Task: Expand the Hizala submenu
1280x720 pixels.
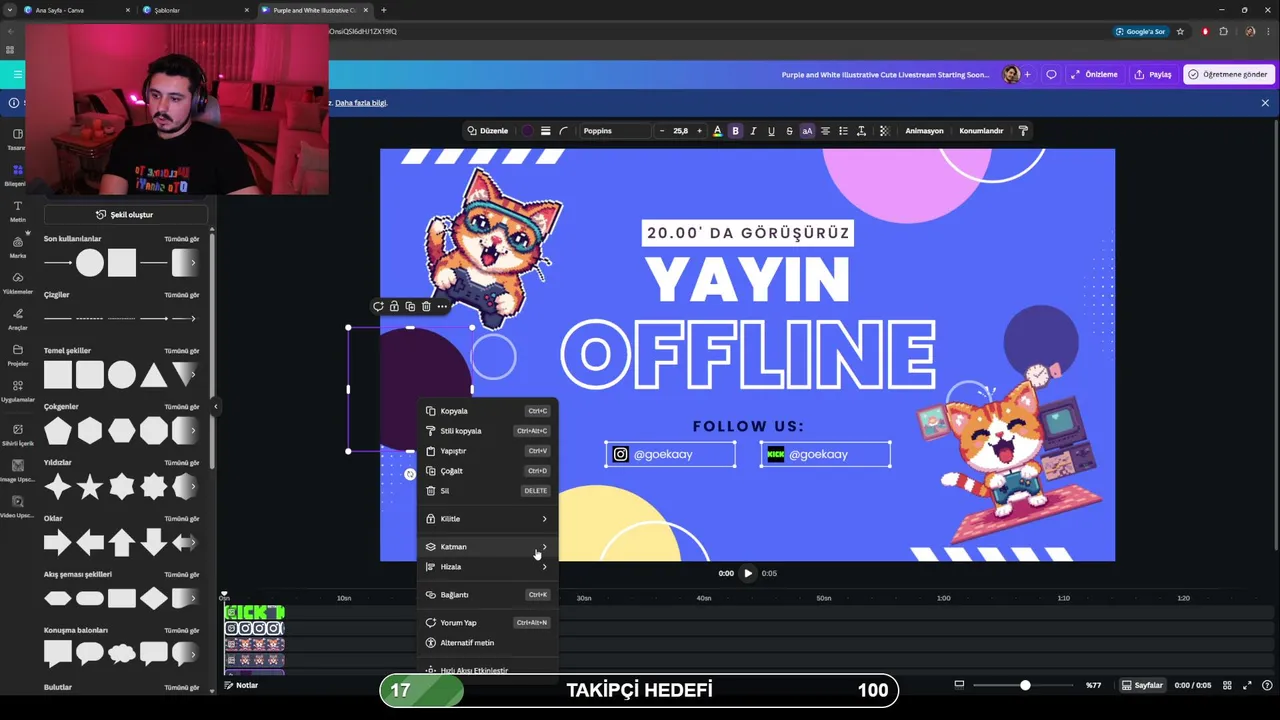Action: pyautogui.click(x=487, y=567)
